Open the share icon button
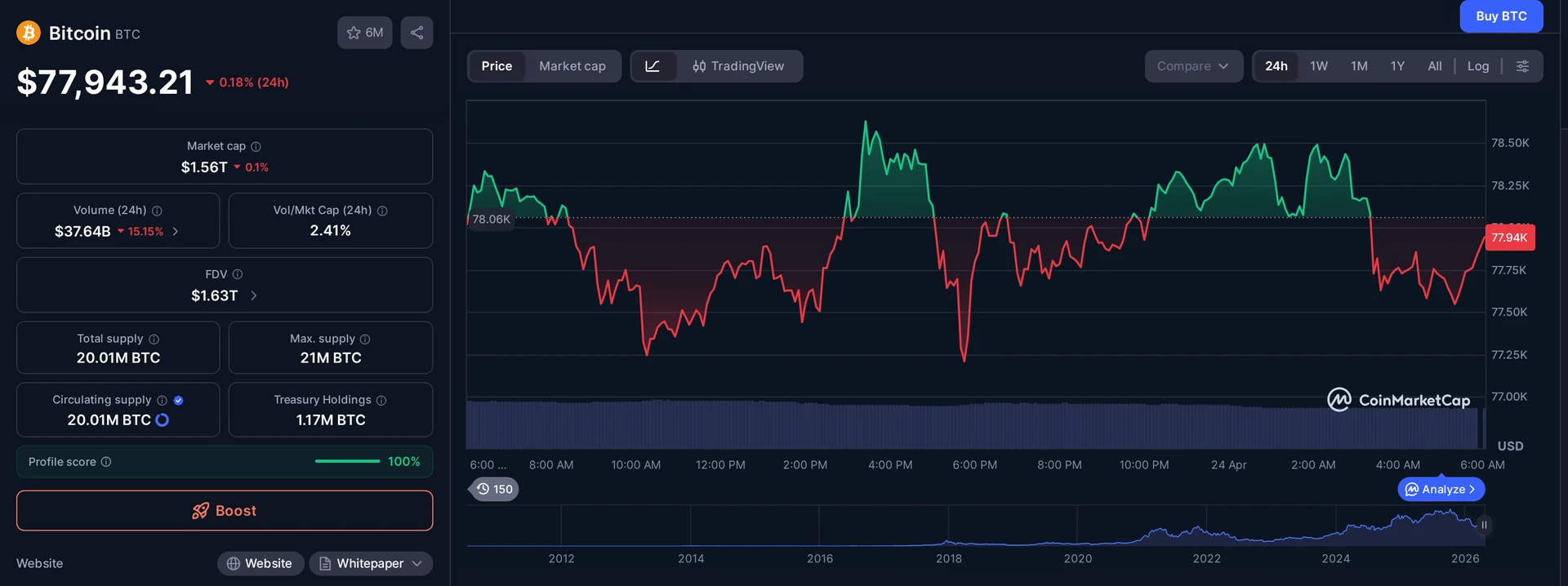1568x586 pixels. coord(416,33)
